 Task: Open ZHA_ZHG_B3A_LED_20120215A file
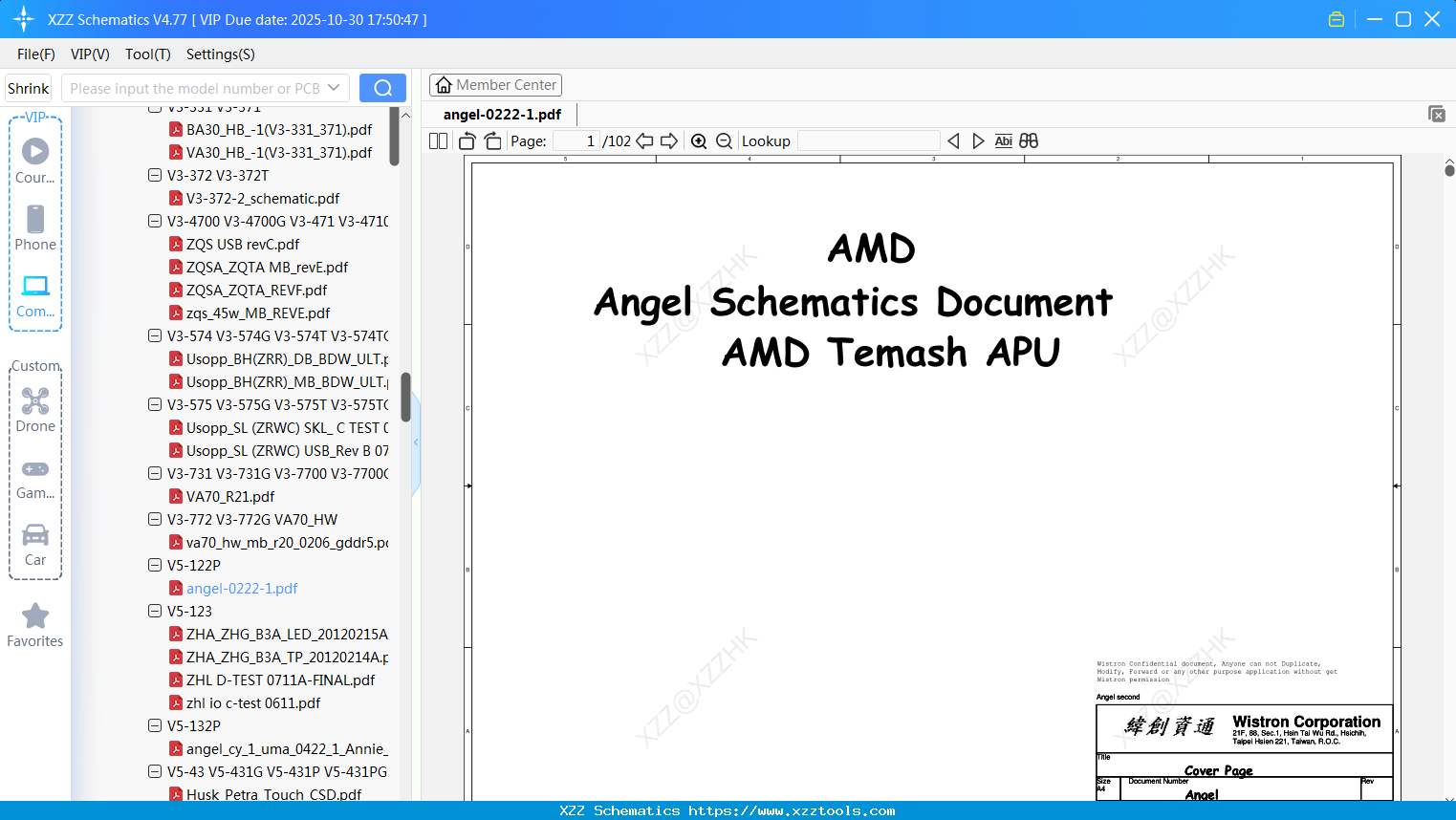coord(287,634)
